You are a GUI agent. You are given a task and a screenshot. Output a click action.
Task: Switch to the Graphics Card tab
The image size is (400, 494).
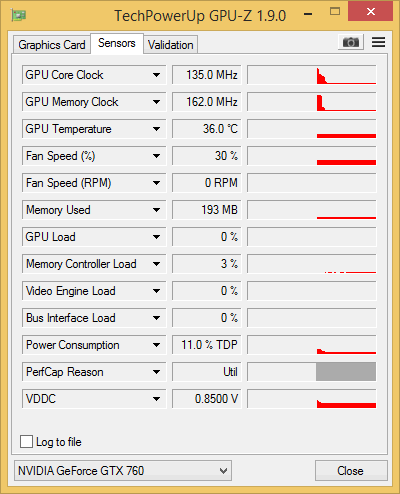(x=52, y=45)
